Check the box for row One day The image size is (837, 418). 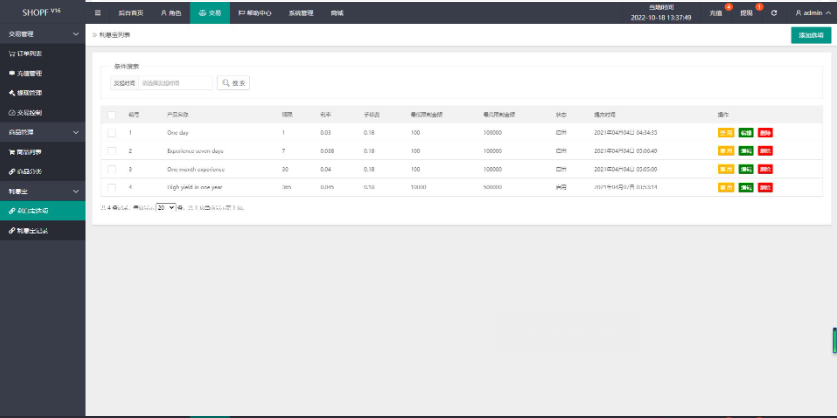click(x=112, y=132)
